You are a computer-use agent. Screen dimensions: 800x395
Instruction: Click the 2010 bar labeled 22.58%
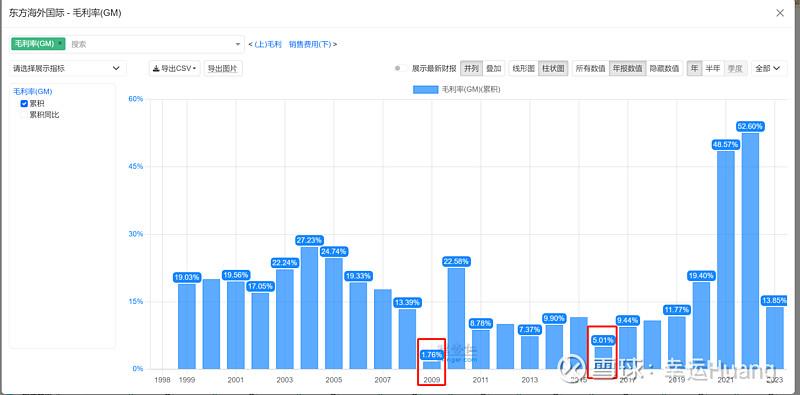[x=456, y=318]
